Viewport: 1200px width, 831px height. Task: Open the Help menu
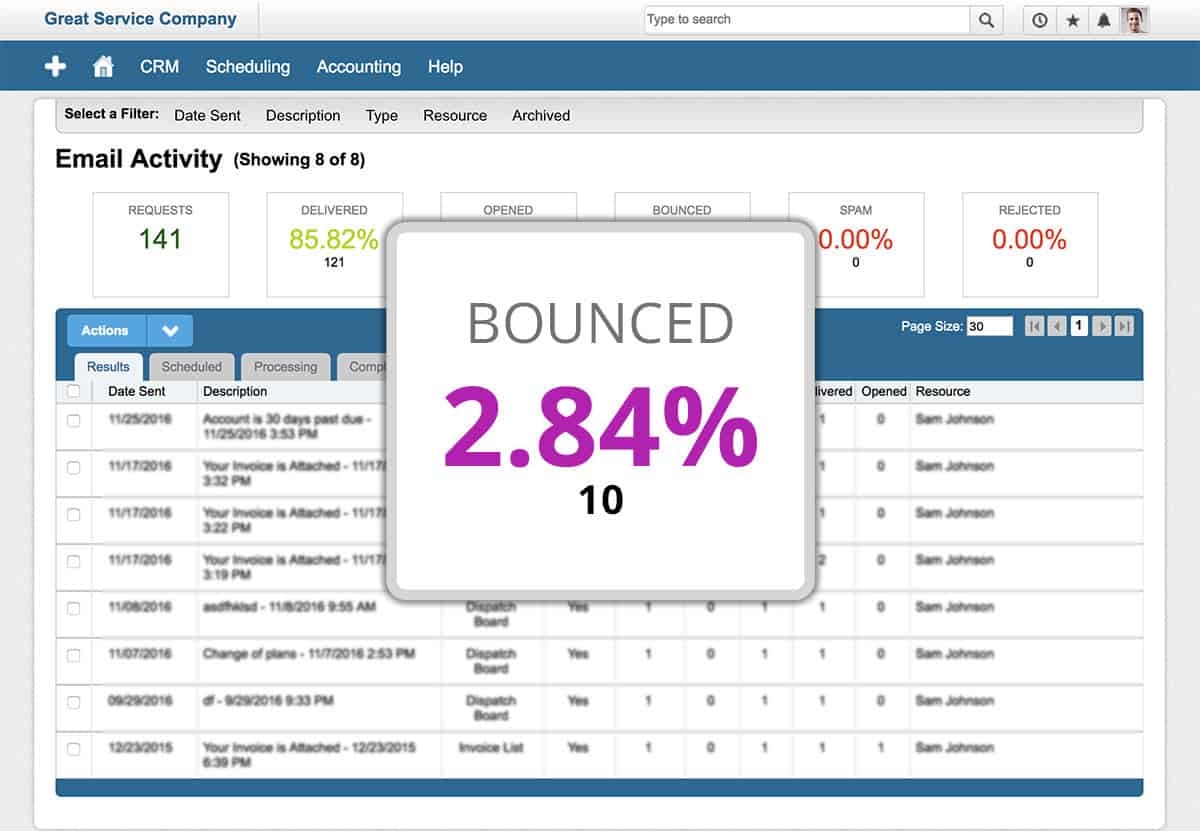click(x=445, y=67)
